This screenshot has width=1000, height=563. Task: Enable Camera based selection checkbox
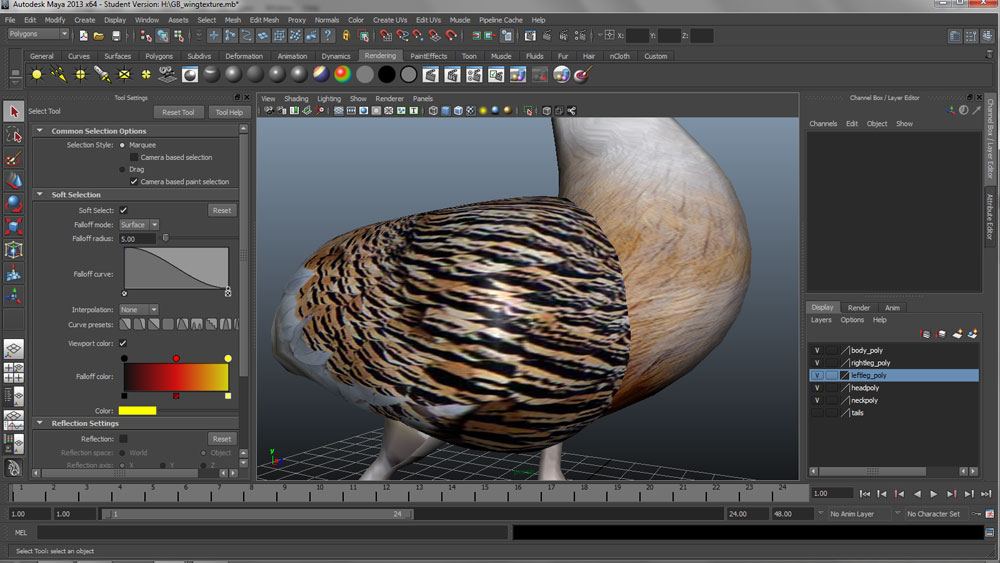134,157
